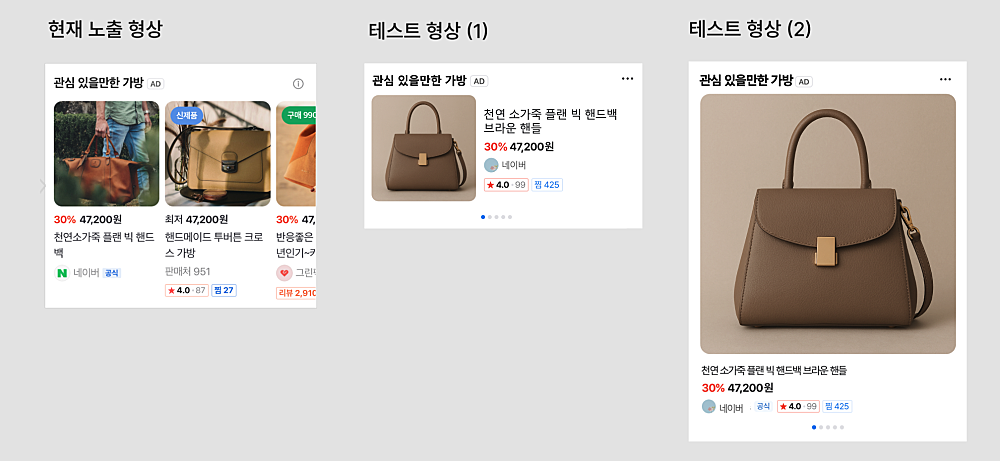This screenshot has height=461, width=1000.
Task: Click the round seller avatar in test layout (2)
Action: click(x=708, y=407)
